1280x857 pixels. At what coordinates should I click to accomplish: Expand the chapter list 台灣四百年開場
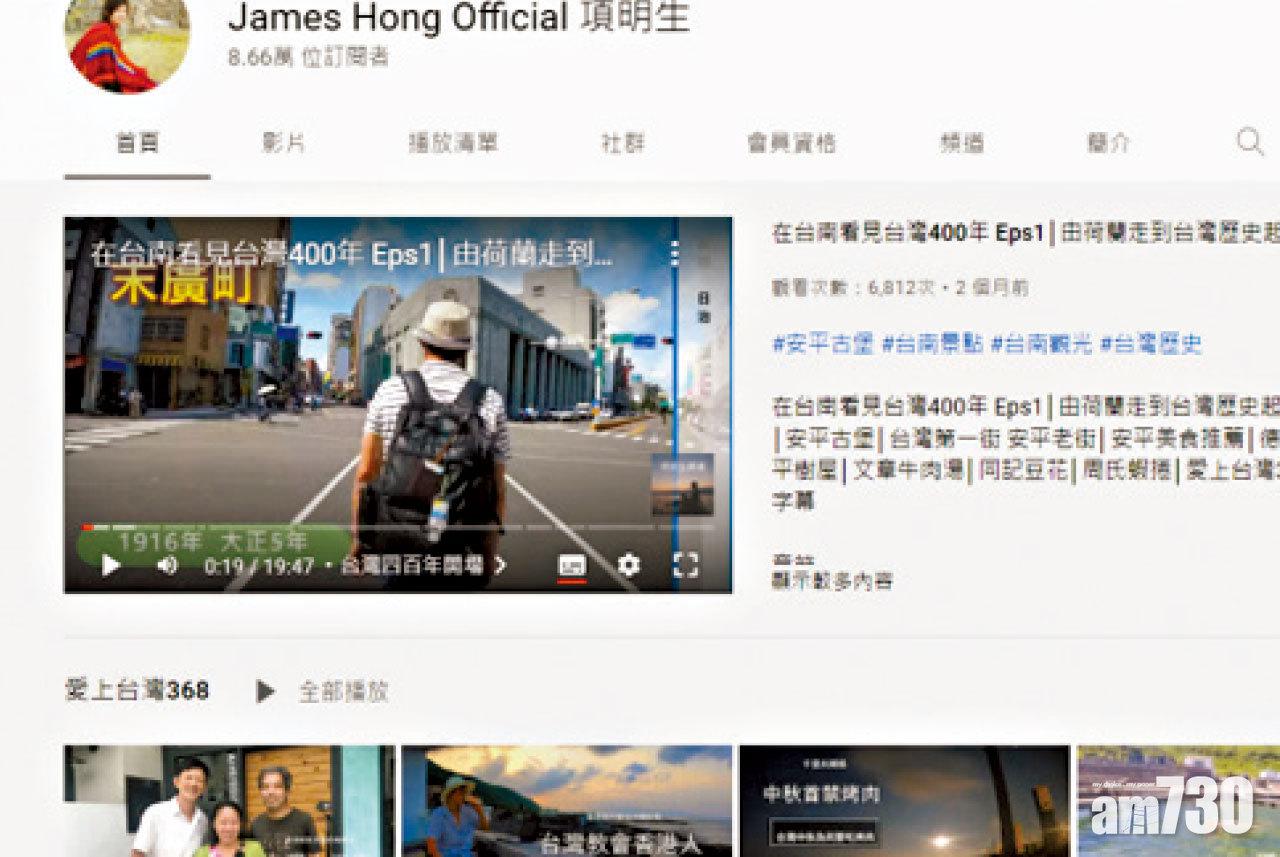pyautogui.click(x=424, y=566)
